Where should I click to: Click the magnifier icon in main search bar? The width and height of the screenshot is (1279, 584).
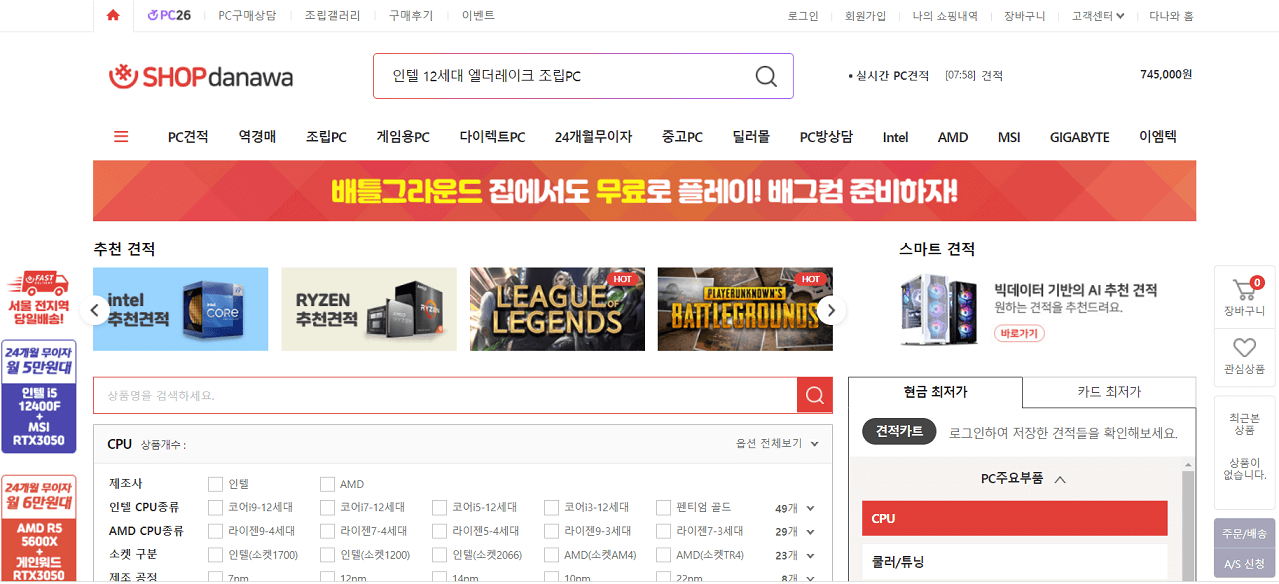pos(765,76)
